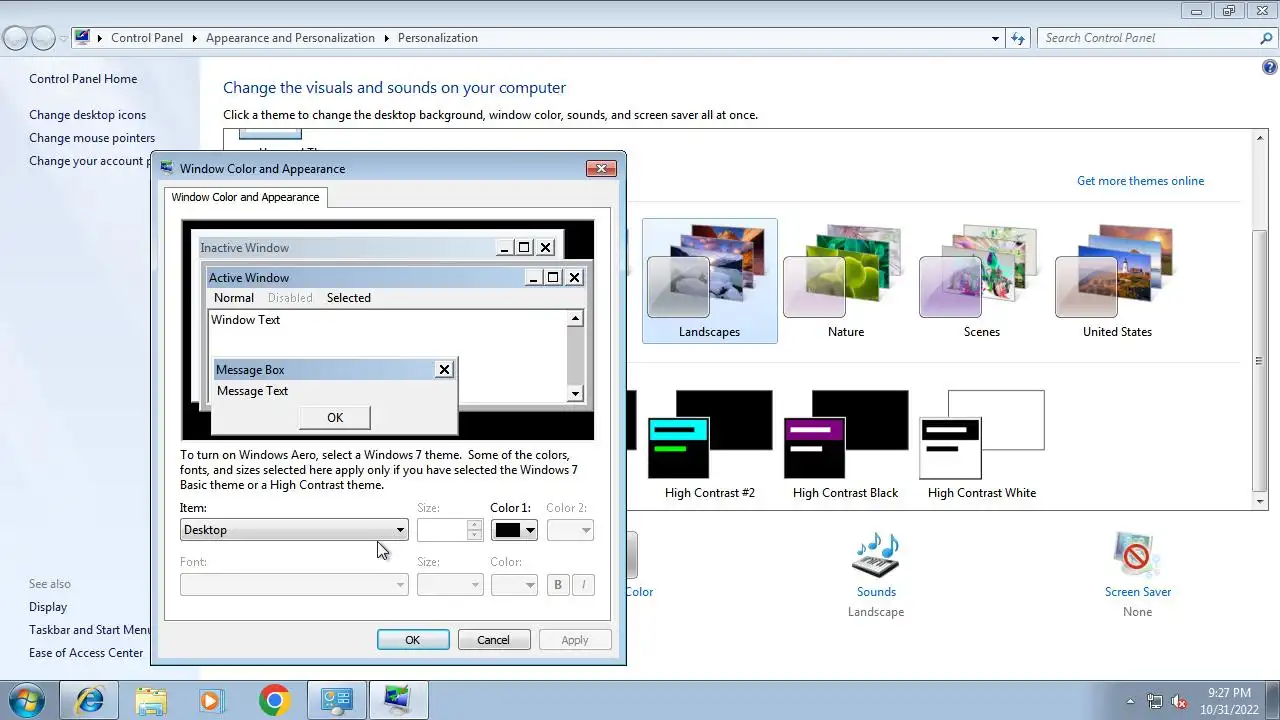Screen dimensions: 1280x720
Task: Open File Explorer from the taskbar
Action: (x=151, y=700)
